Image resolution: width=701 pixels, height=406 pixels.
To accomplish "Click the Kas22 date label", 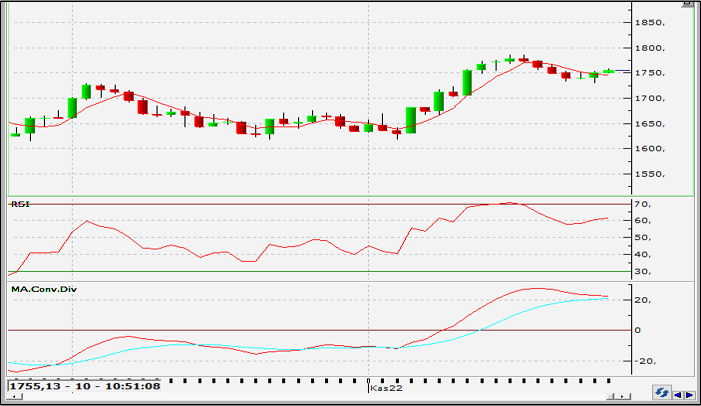I will (387, 388).
